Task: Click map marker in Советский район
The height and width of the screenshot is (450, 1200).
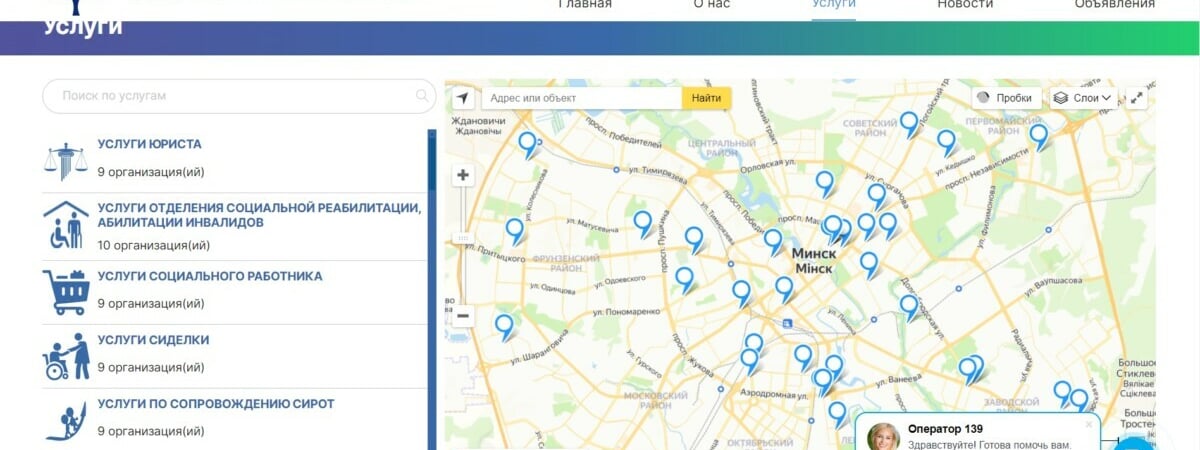Action: click(x=909, y=124)
